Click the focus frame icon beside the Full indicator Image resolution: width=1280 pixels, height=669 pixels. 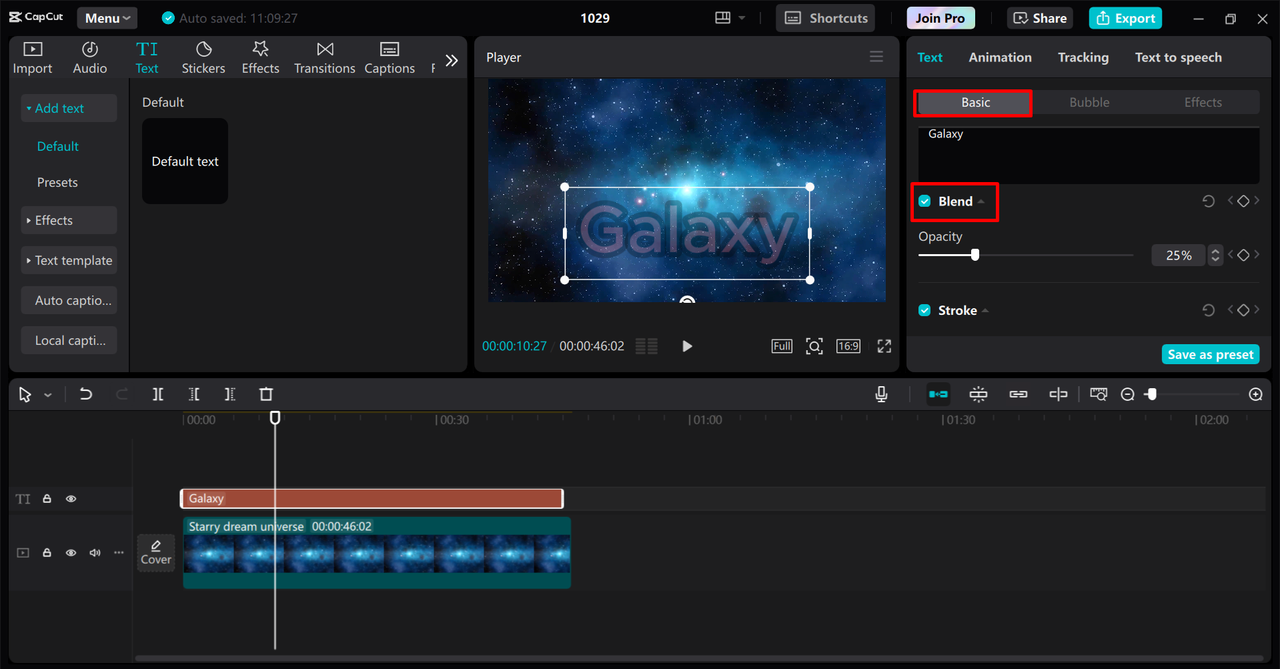coord(815,346)
